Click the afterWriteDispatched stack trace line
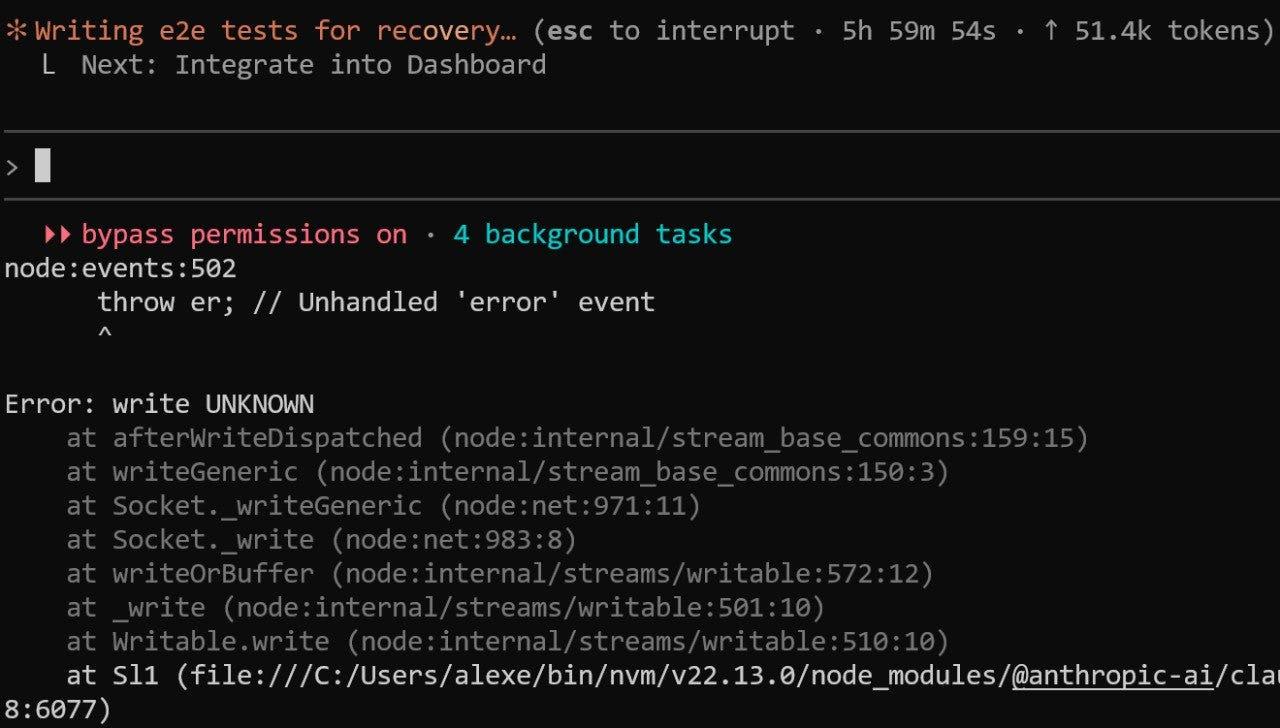This screenshot has height=728, width=1280. pos(576,438)
